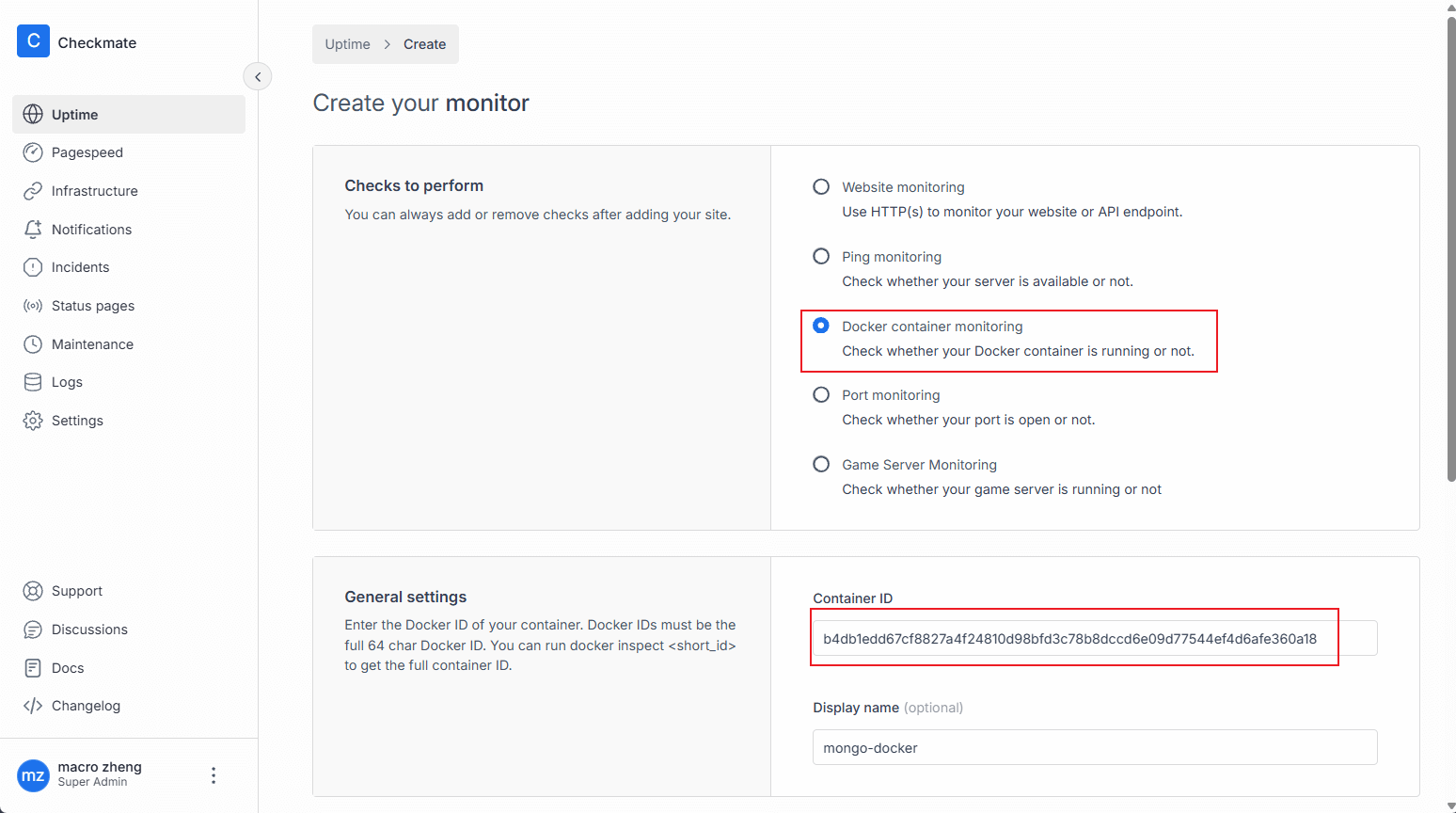Click the Uptime globe icon in sidebar
The height and width of the screenshot is (813, 1456).
(x=33, y=114)
